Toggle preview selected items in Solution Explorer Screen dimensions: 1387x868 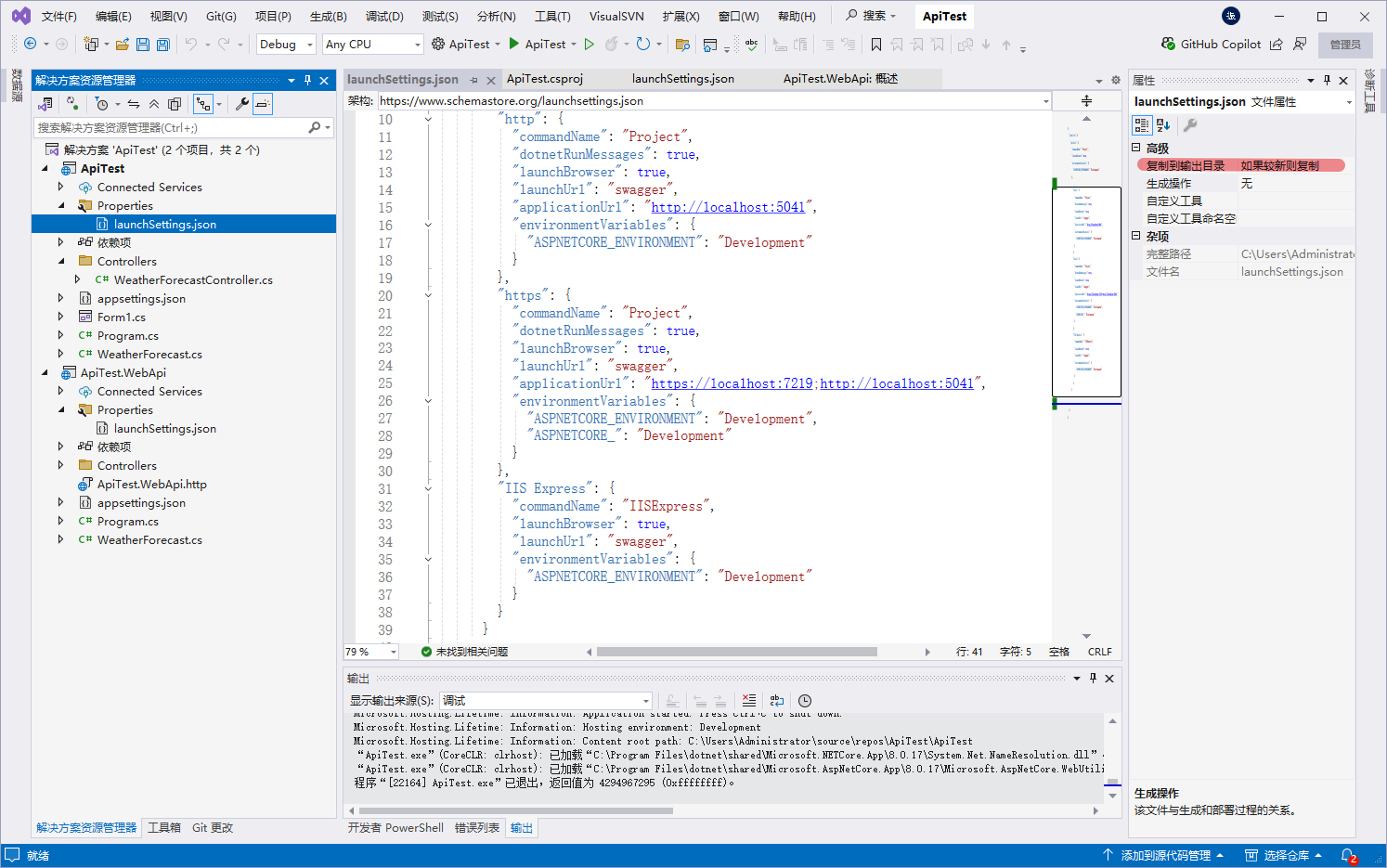click(x=263, y=104)
